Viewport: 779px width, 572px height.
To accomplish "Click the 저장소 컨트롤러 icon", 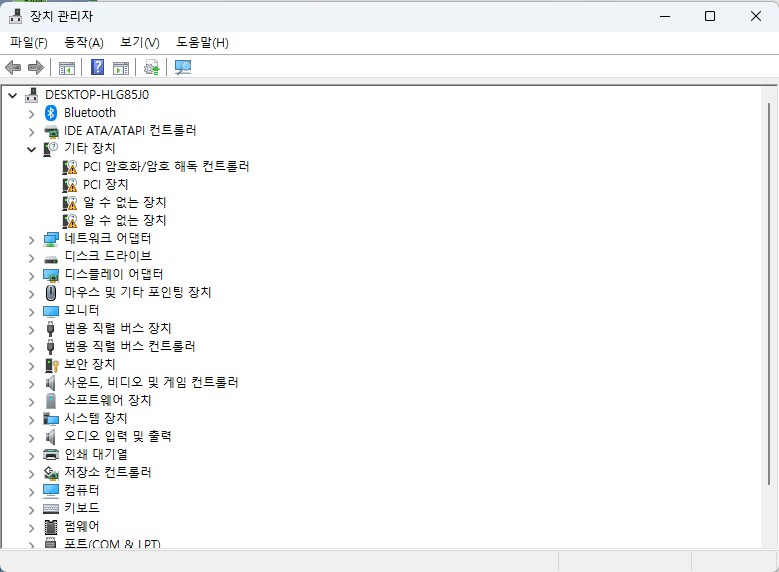I will [51, 473].
